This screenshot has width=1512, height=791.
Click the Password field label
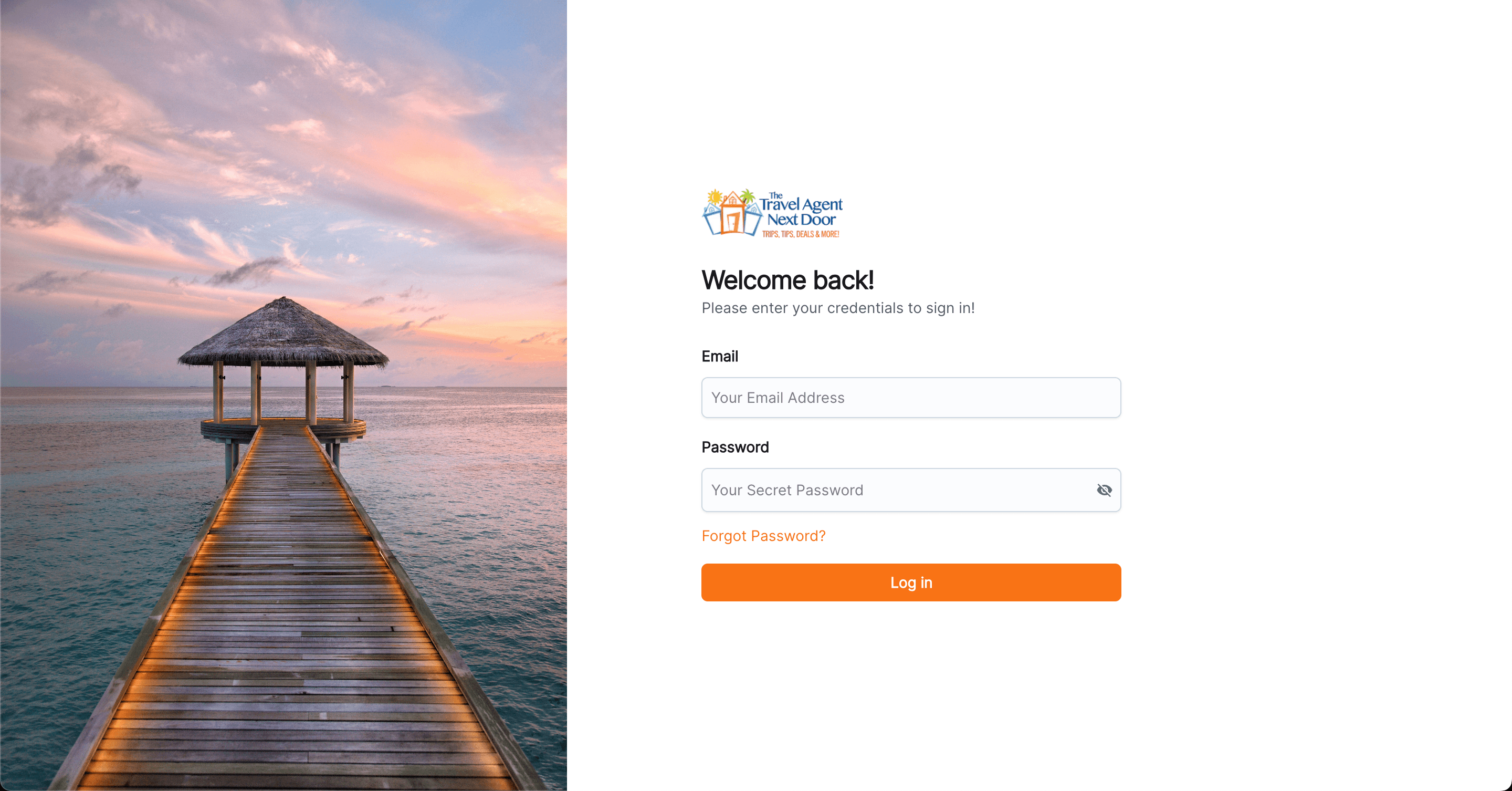[735, 447]
